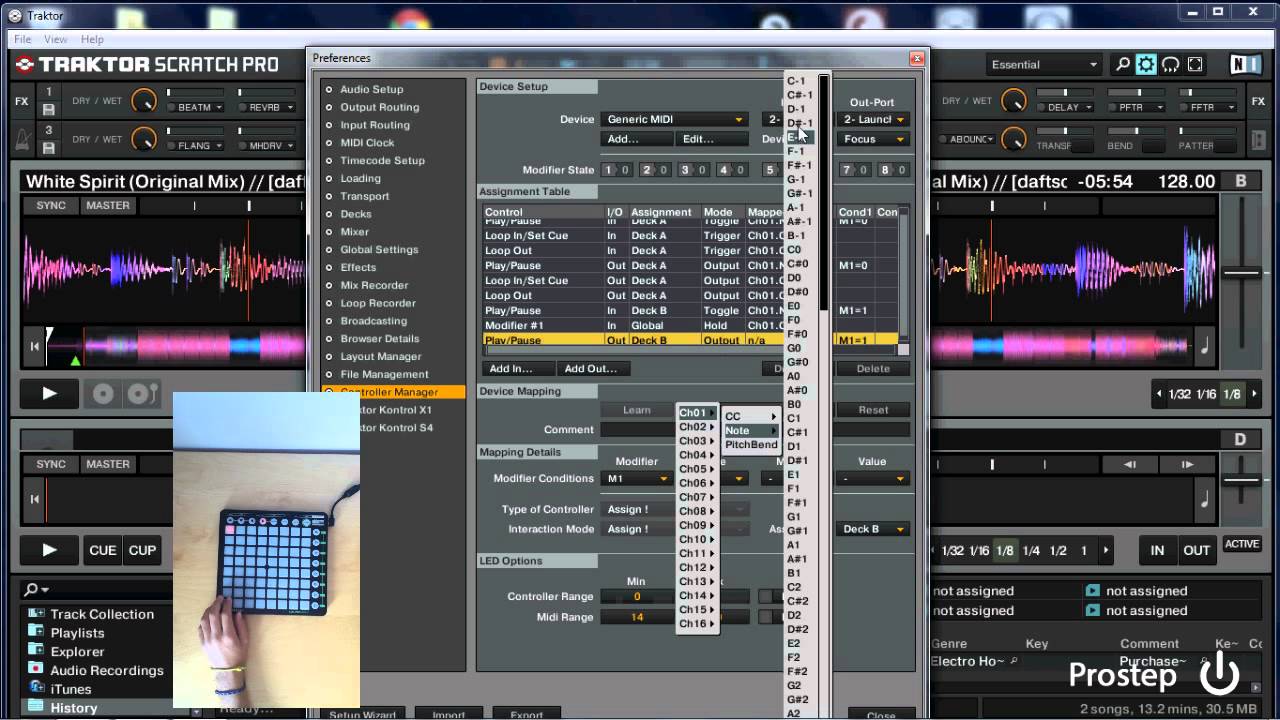Toggle SYNC on Deck C
Screen dimensions: 1280x720
(51, 464)
